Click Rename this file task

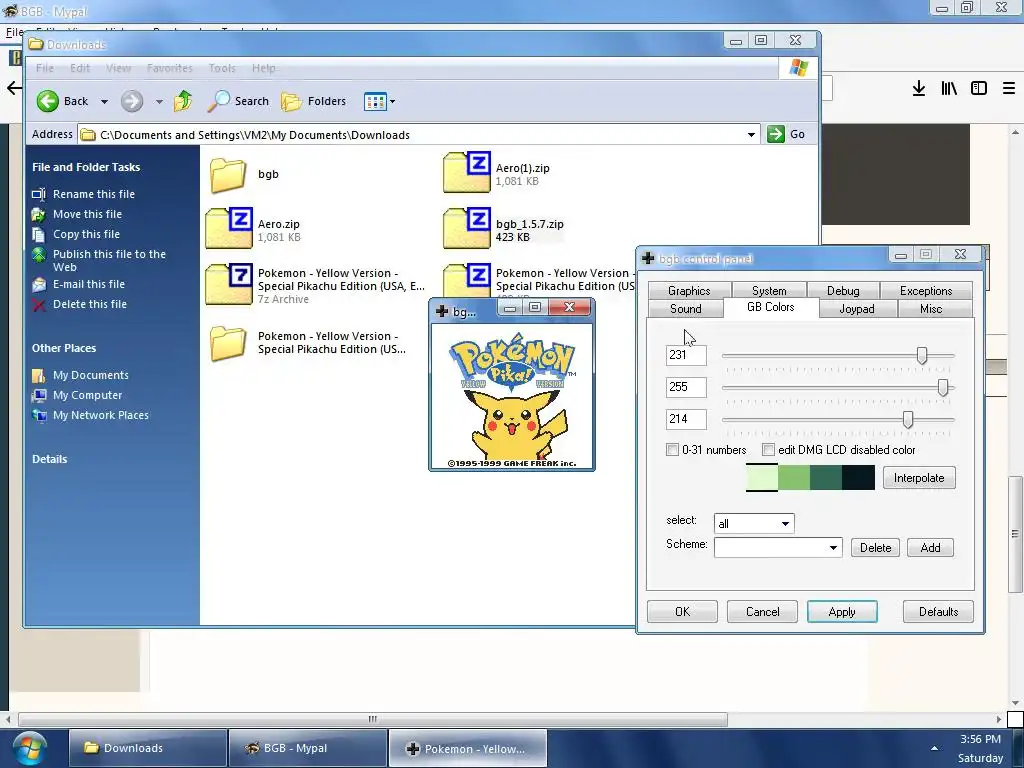point(93,194)
